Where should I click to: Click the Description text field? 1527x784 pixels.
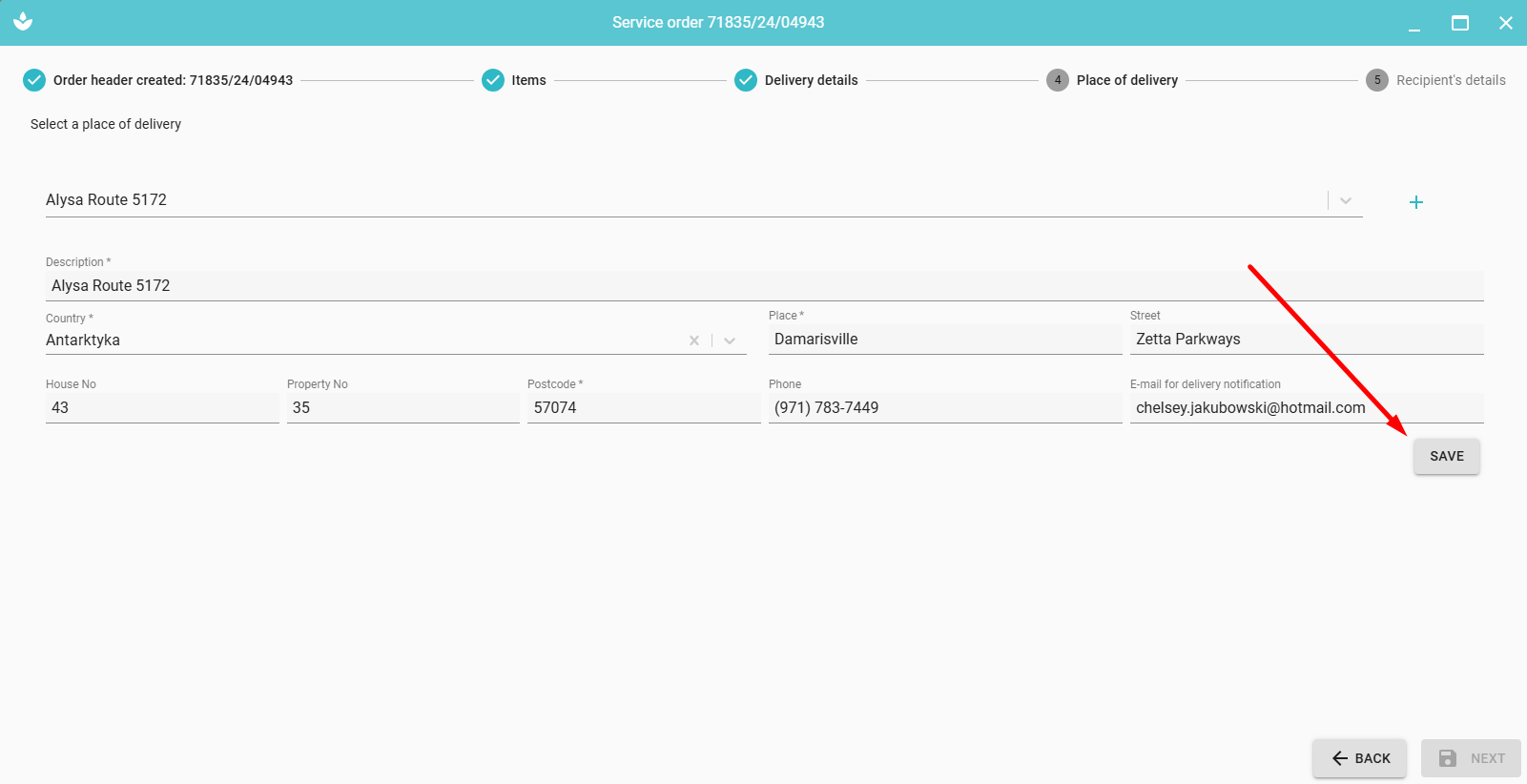[763, 286]
